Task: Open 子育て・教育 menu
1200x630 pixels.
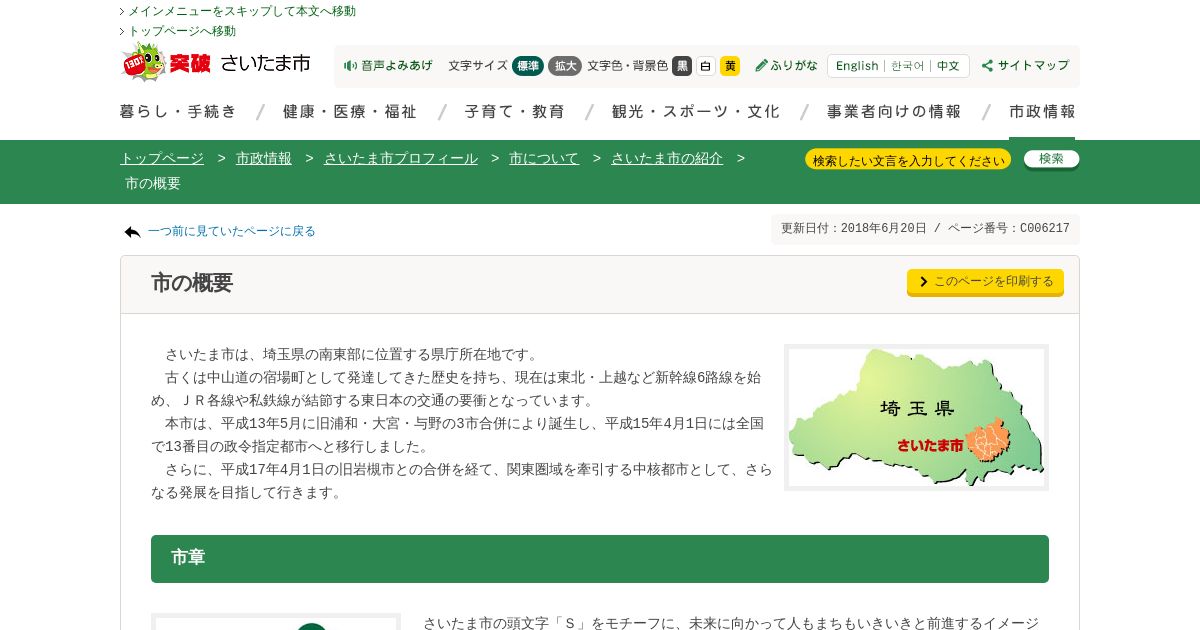Action: [515, 112]
